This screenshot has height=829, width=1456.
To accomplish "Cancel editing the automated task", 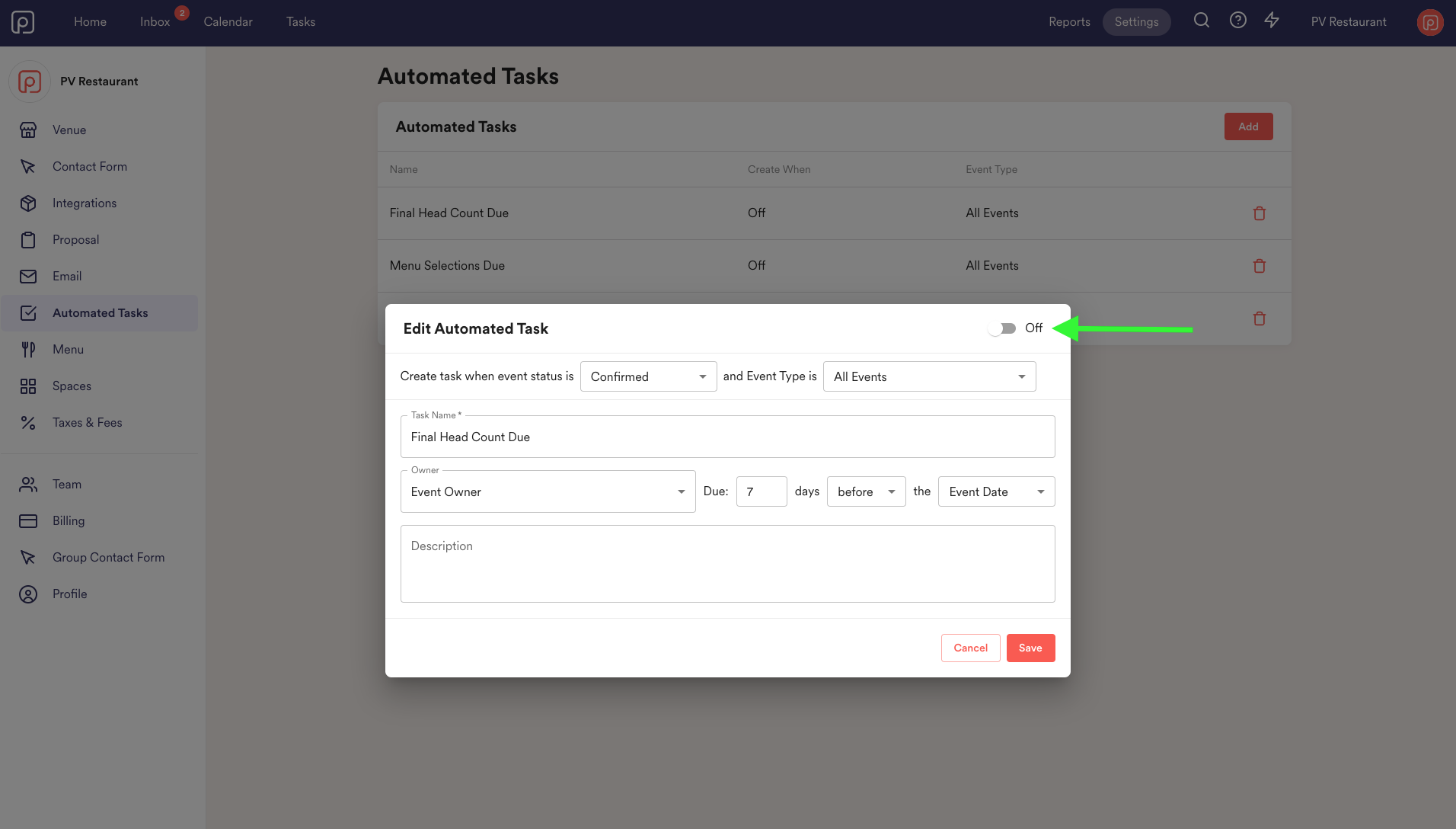I will coord(970,648).
